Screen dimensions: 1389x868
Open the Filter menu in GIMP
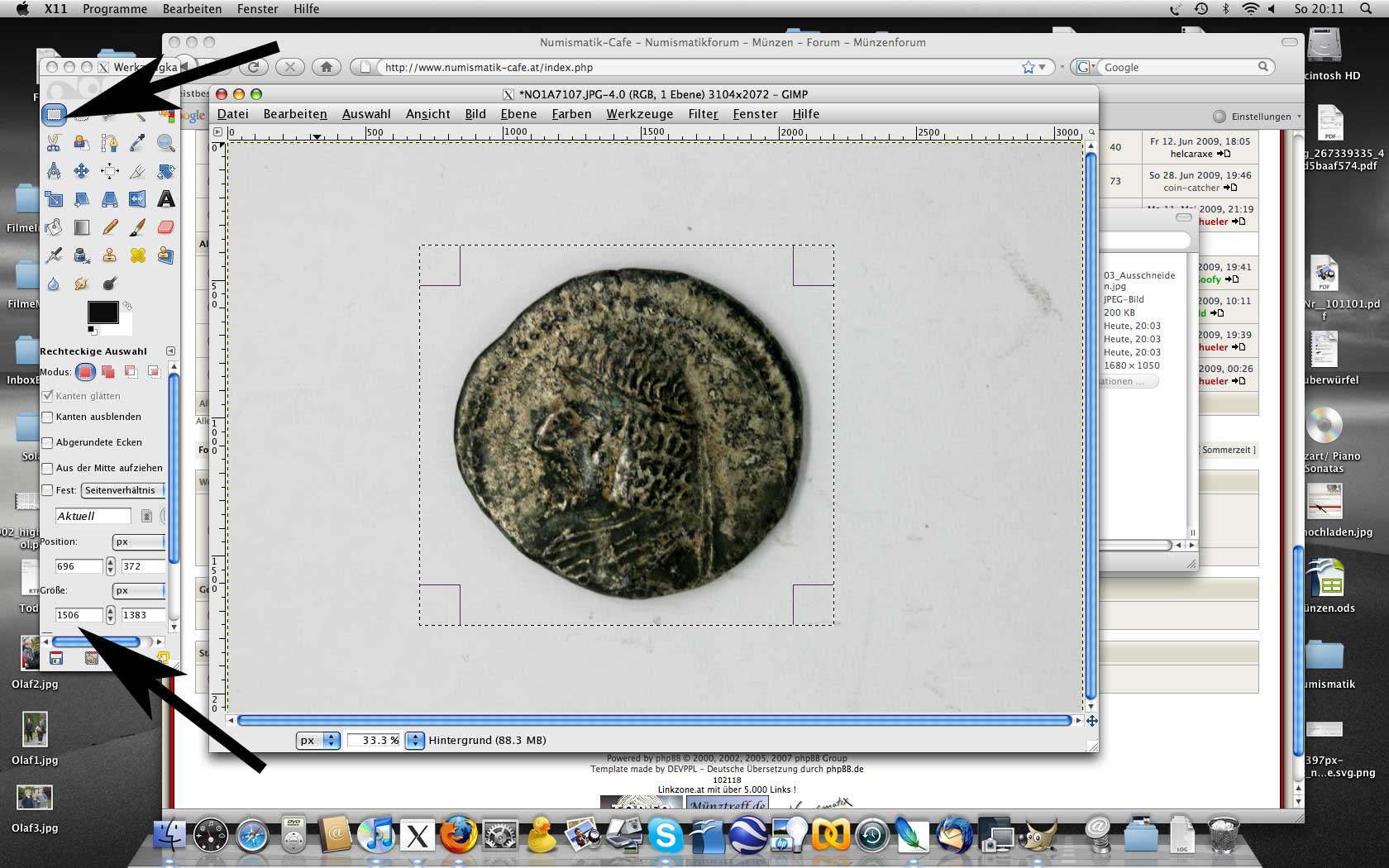(703, 114)
